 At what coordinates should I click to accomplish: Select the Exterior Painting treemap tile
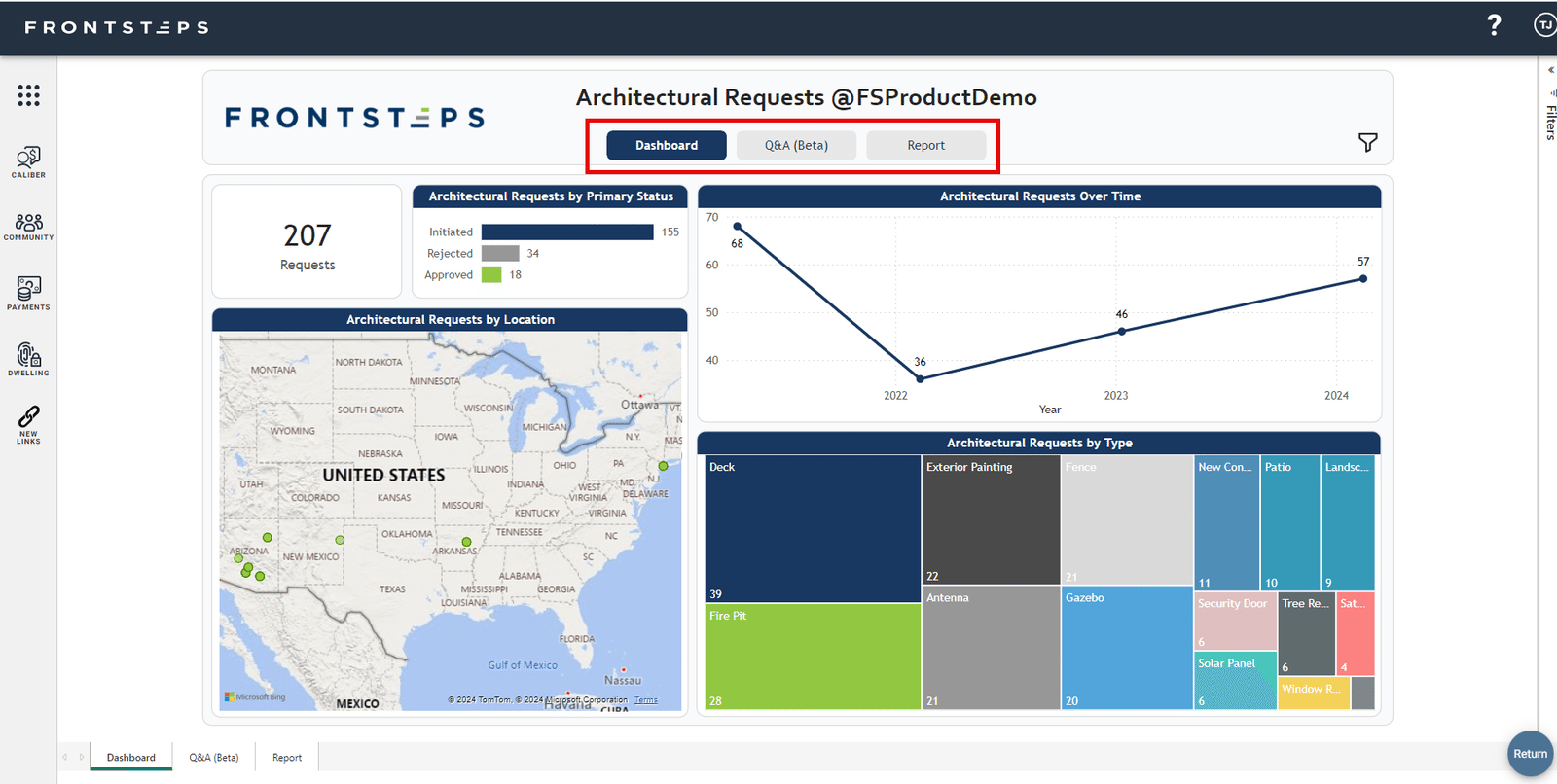tap(991, 520)
